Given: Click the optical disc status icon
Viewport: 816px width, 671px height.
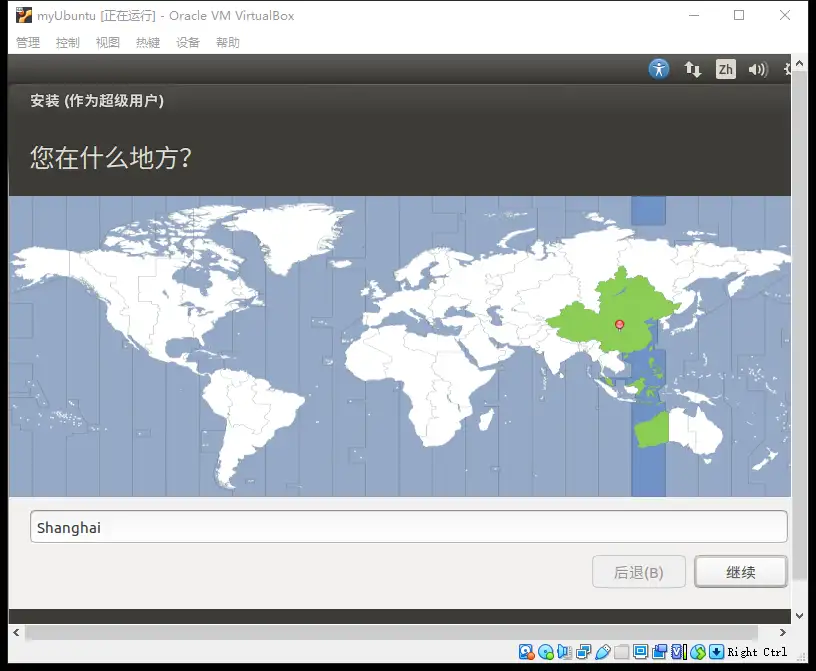Looking at the screenshot, I should tap(545, 652).
